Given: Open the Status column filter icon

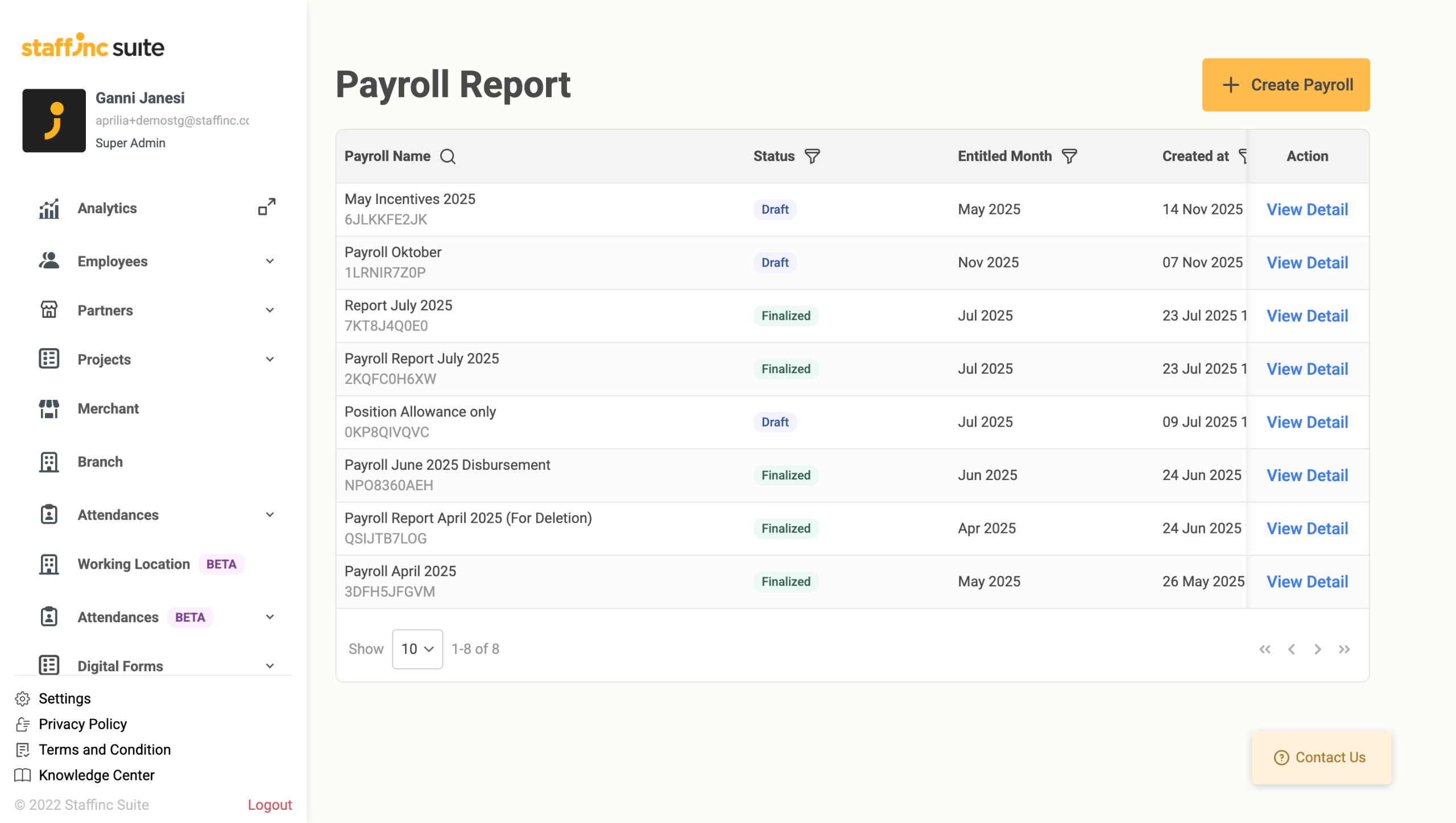Looking at the screenshot, I should (x=812, y=156).
